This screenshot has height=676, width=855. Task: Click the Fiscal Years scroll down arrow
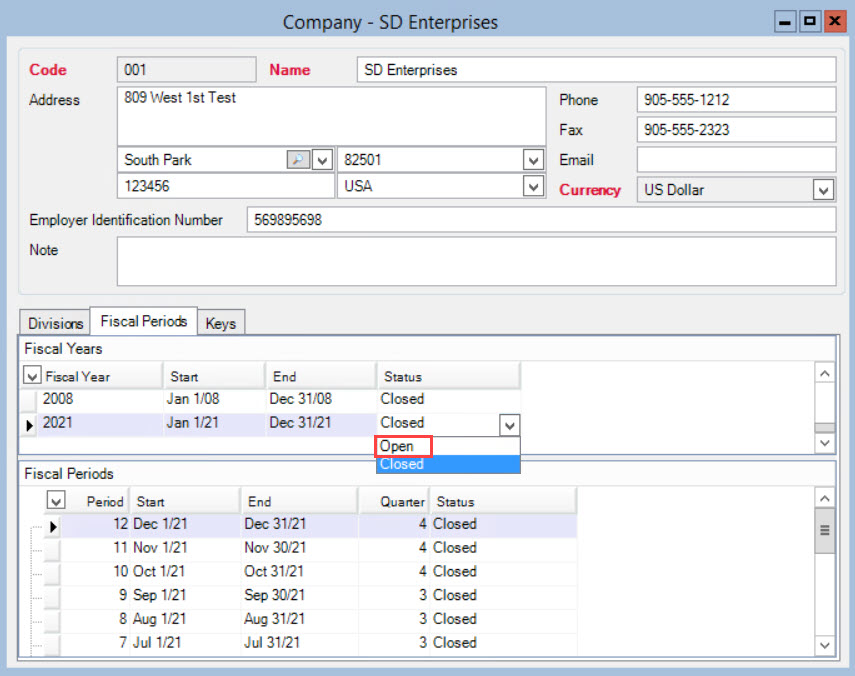[x=824, y=443]
